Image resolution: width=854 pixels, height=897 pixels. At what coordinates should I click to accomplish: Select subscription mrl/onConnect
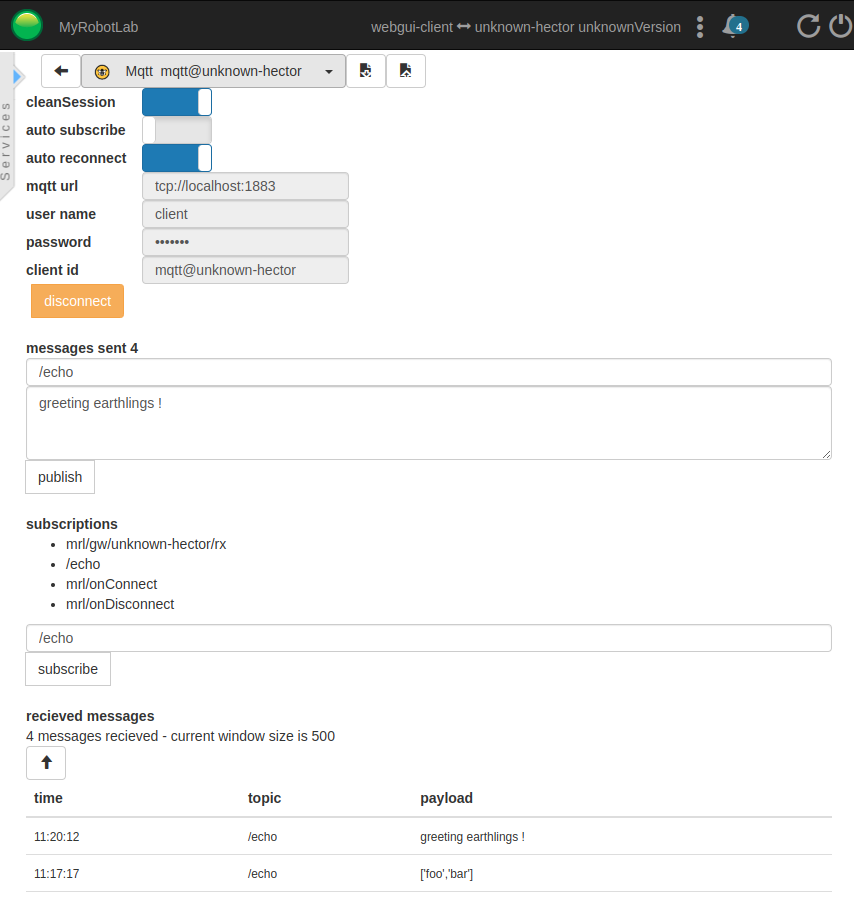[x=112, y=584]
